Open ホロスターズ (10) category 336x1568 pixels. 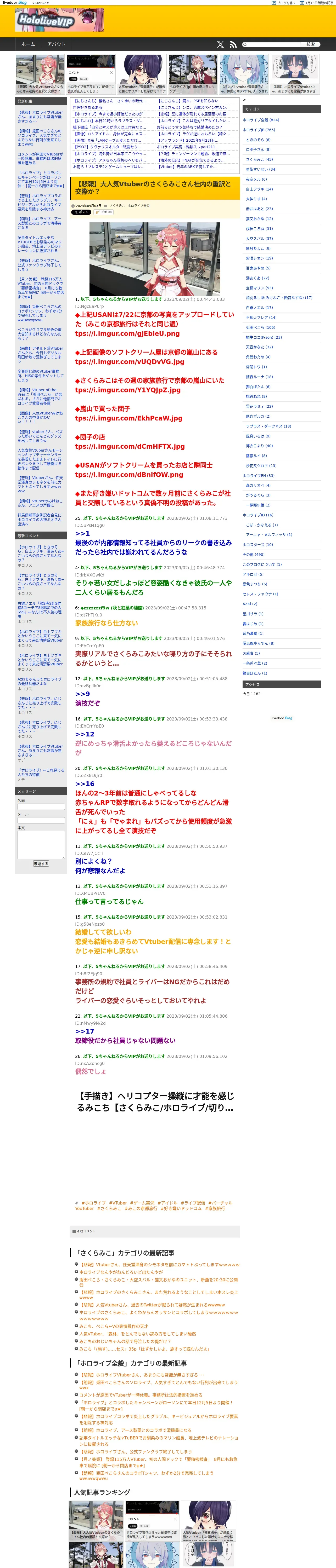tap(258, 545)
